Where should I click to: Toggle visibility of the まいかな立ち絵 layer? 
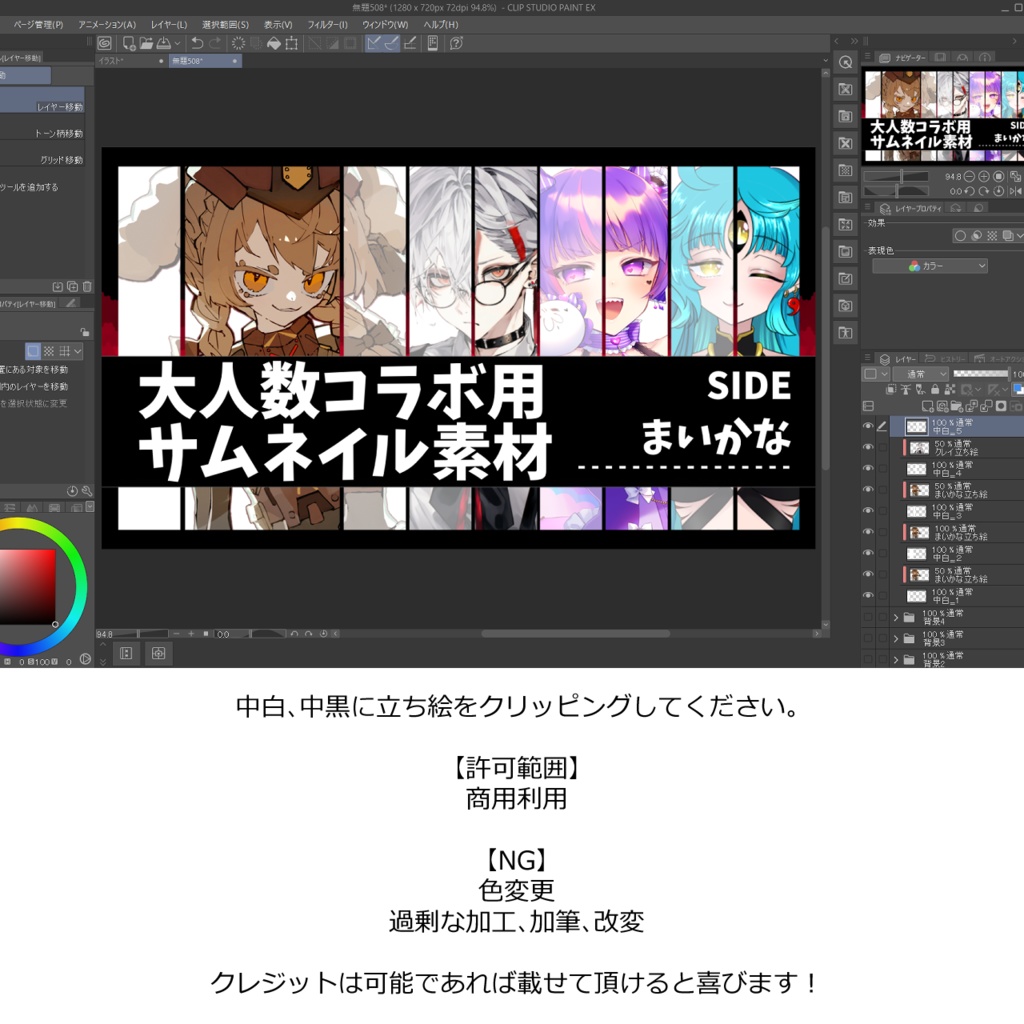(868, 489)
